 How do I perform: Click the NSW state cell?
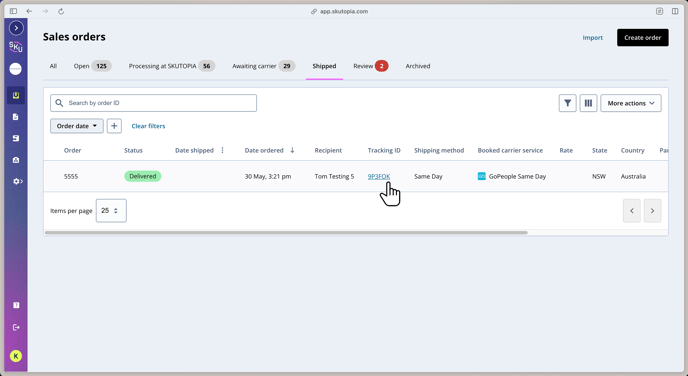[x=599, y=176]
